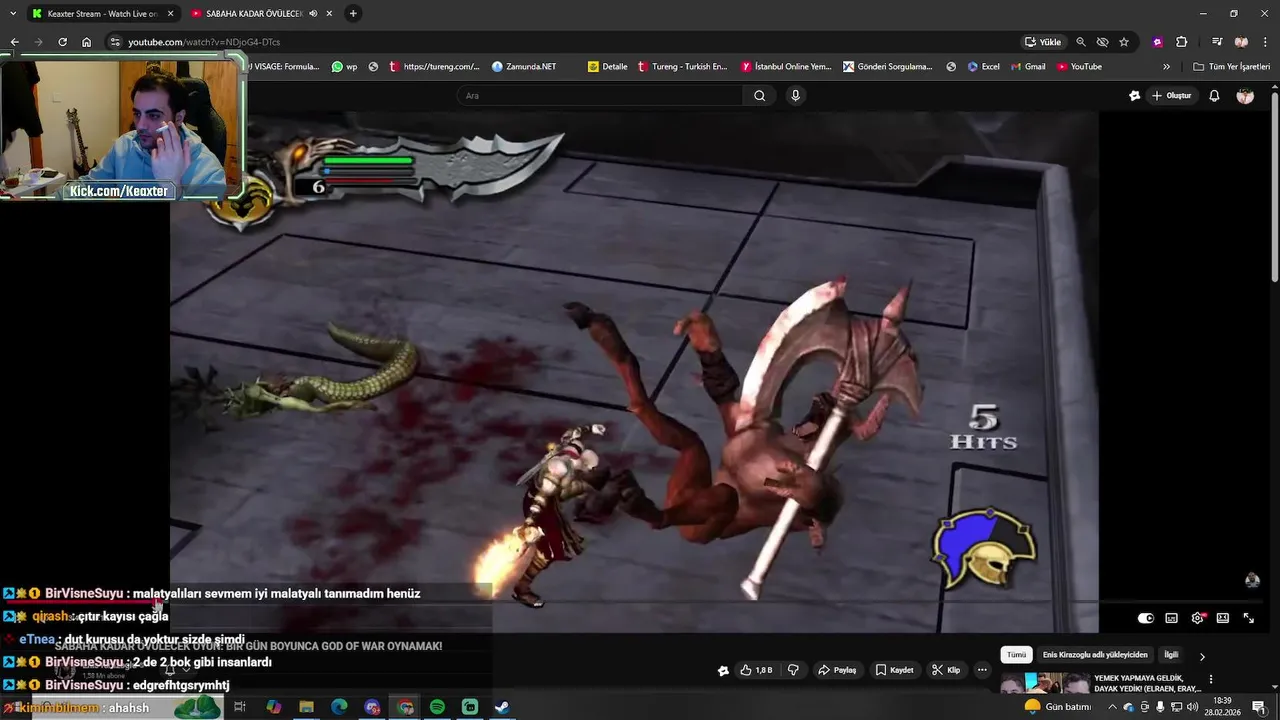Go to browser home page
The height and width of the screenshot is (720, 1280).
[86, 42]
